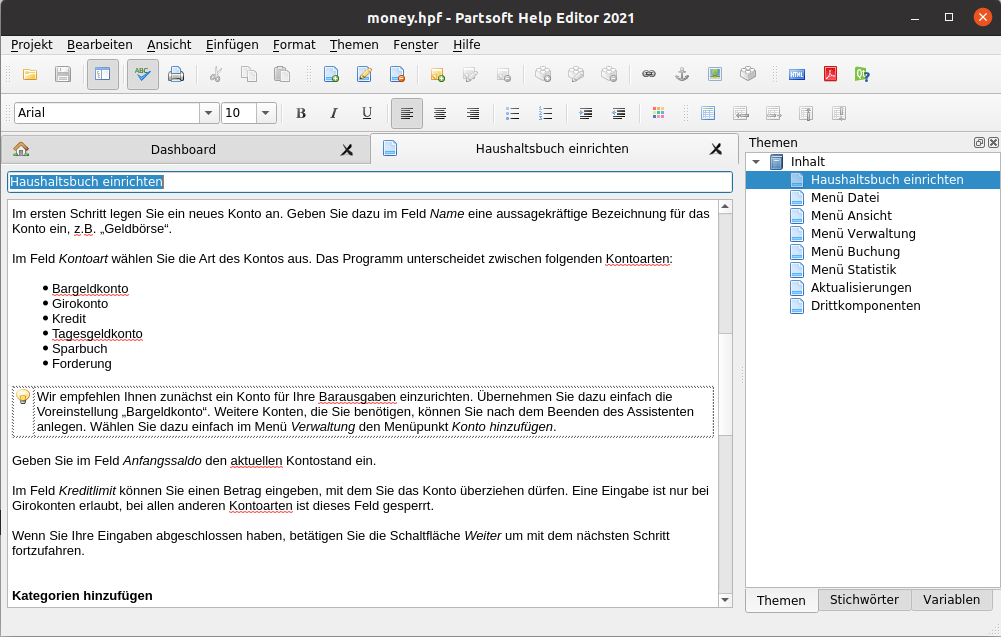1001x637 pixels.
Task: Collapse the Inhalt tree node
Action: coord(757,162)
